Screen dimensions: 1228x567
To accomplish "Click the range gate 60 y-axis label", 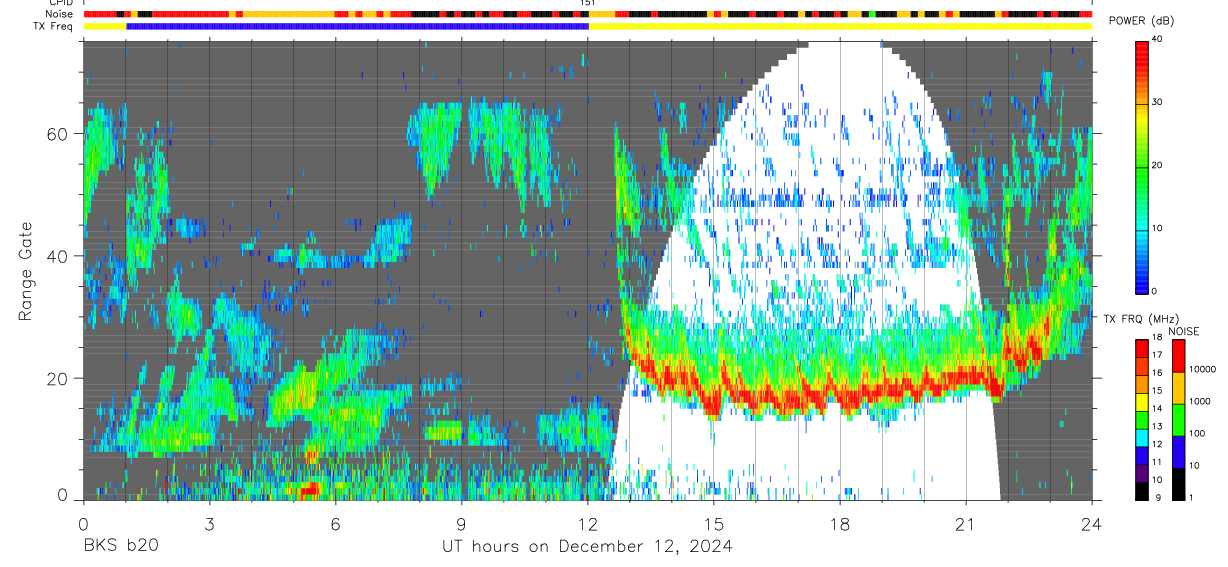I will coord(58,133).
